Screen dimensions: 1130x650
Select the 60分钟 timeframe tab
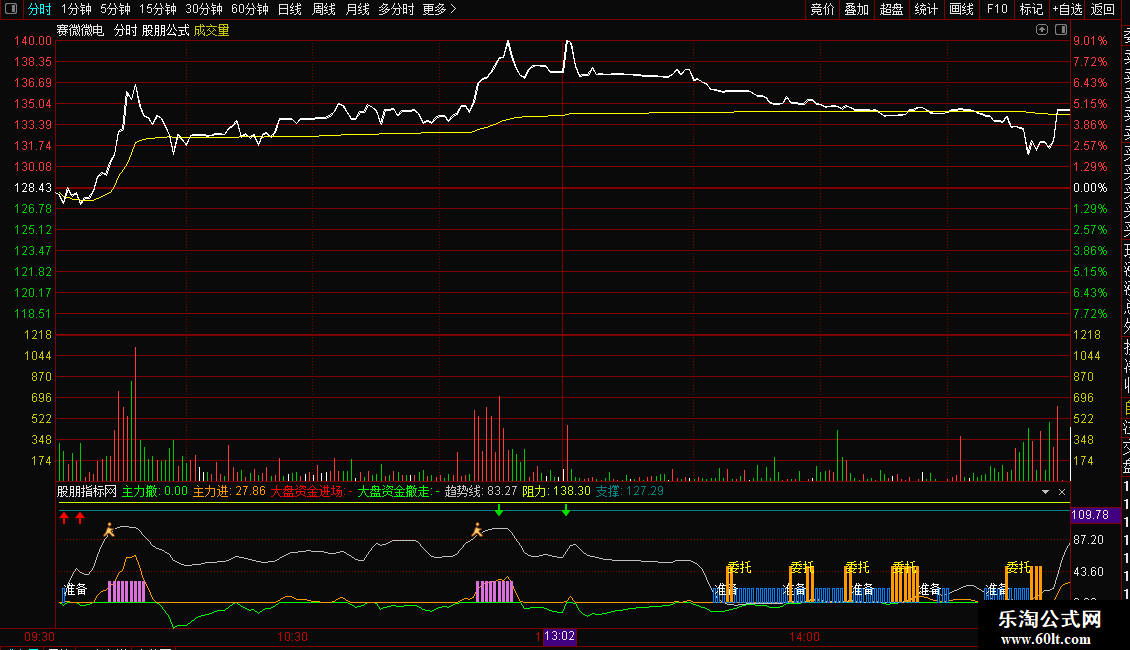[x=249, y=9]
